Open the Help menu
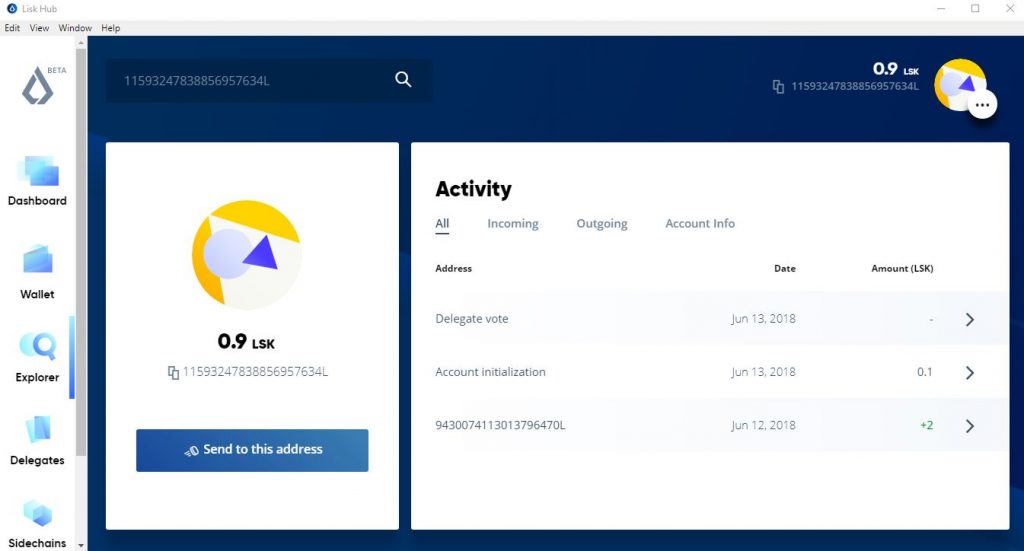 [x=110, y=28]
